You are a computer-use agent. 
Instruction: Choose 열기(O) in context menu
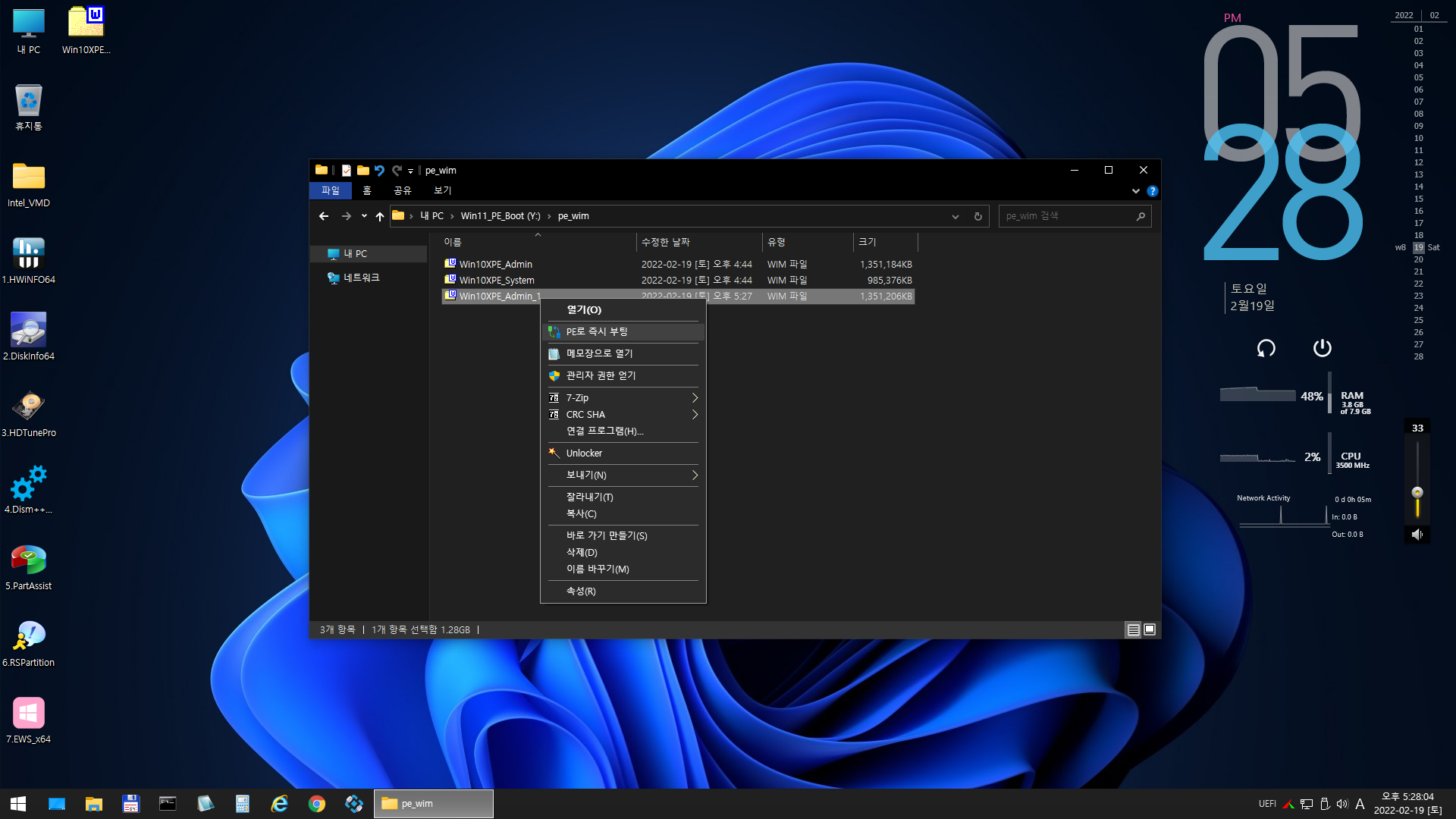click(x=623, y=310)
